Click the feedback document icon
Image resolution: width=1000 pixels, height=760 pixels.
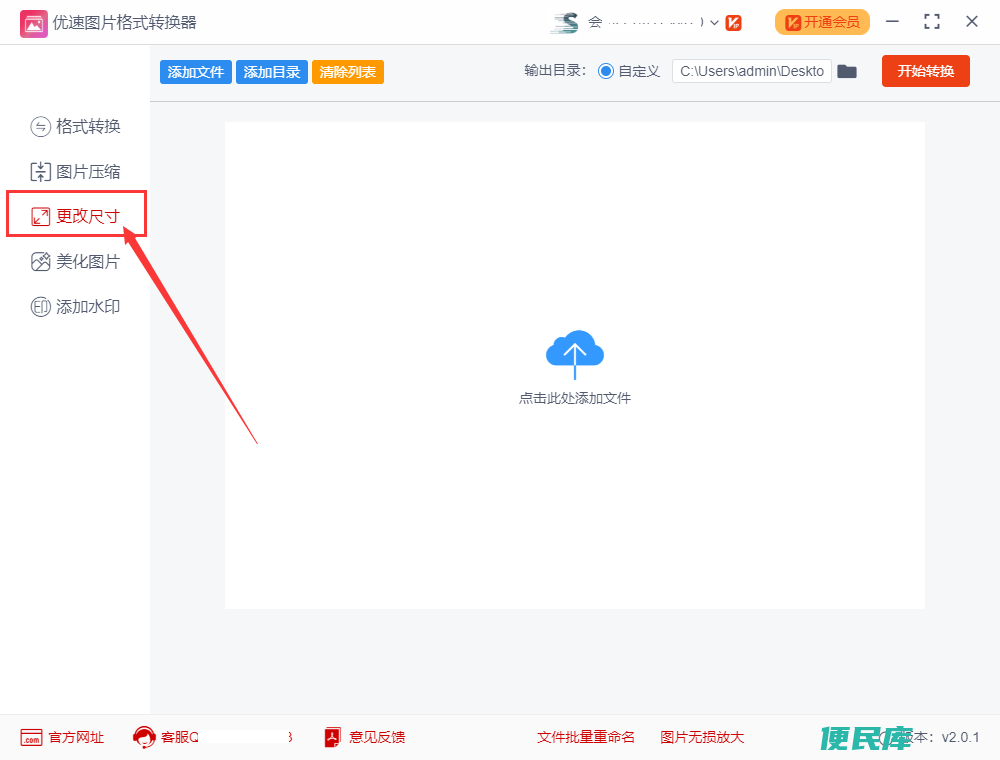coord(332,738)
